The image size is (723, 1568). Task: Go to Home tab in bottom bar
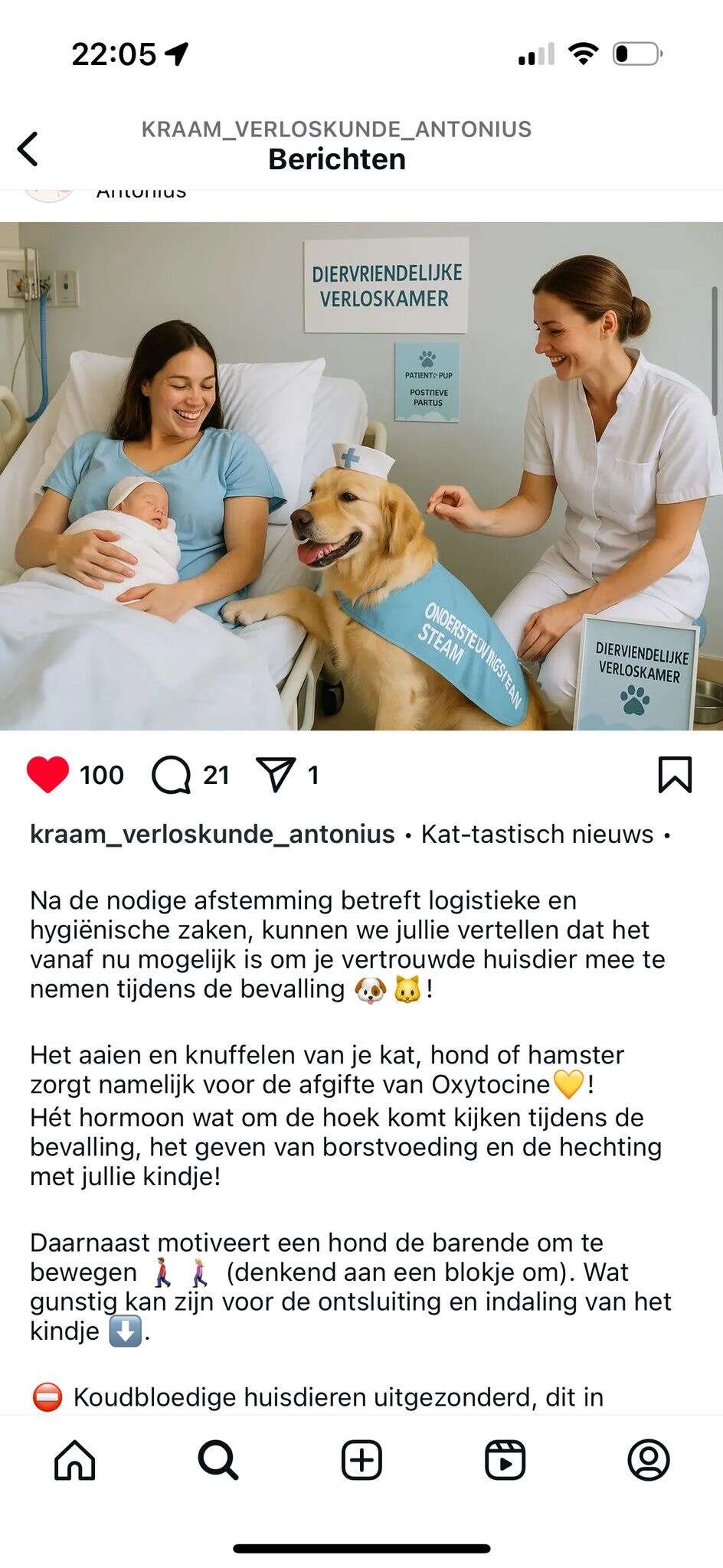coord(75,1460)
